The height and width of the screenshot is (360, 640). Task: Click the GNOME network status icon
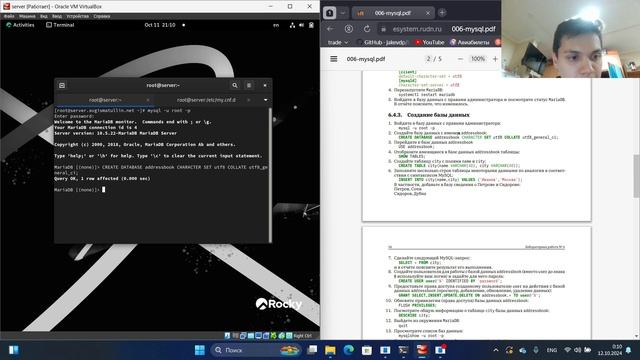coord(292,25)
